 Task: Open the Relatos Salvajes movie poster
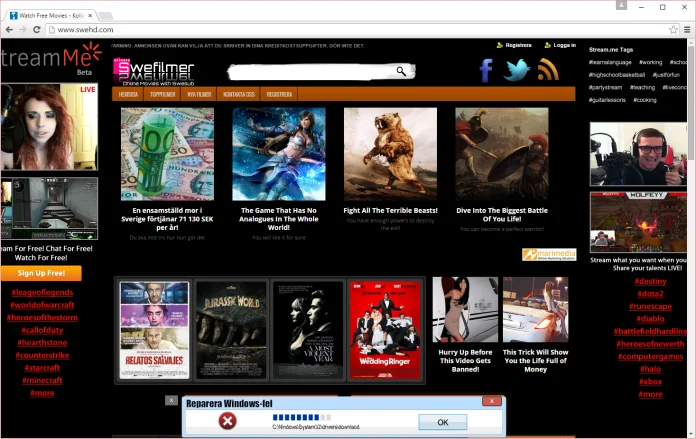(154, 330)
